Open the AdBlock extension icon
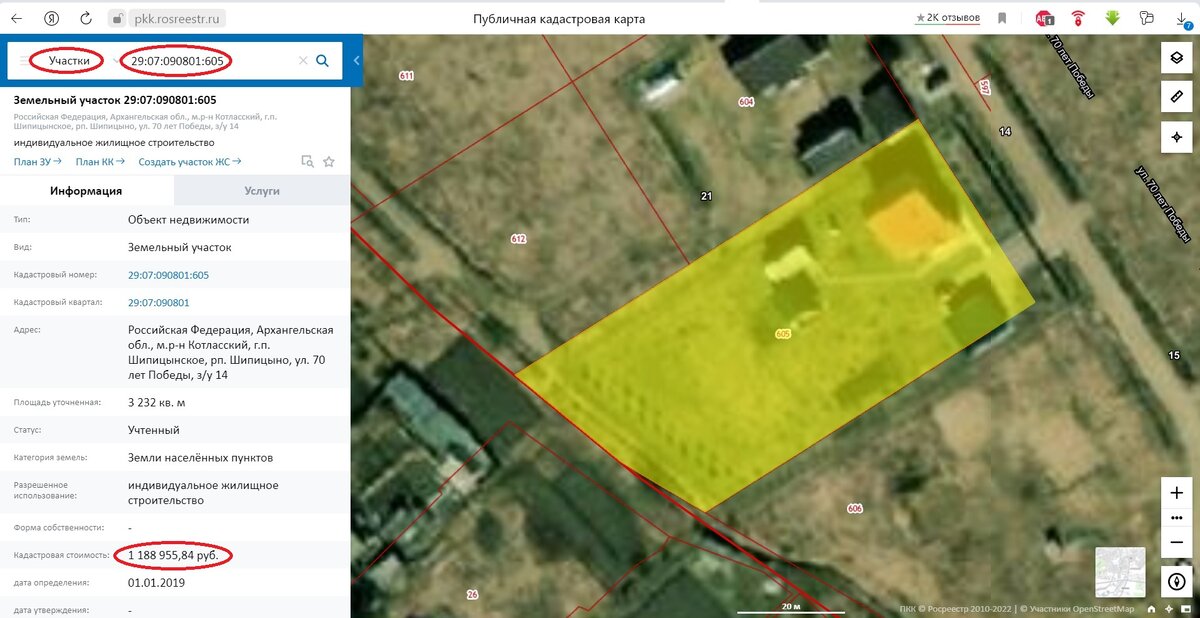Viewport: 1200px width, 618px height. click(x=1045, y=18)
